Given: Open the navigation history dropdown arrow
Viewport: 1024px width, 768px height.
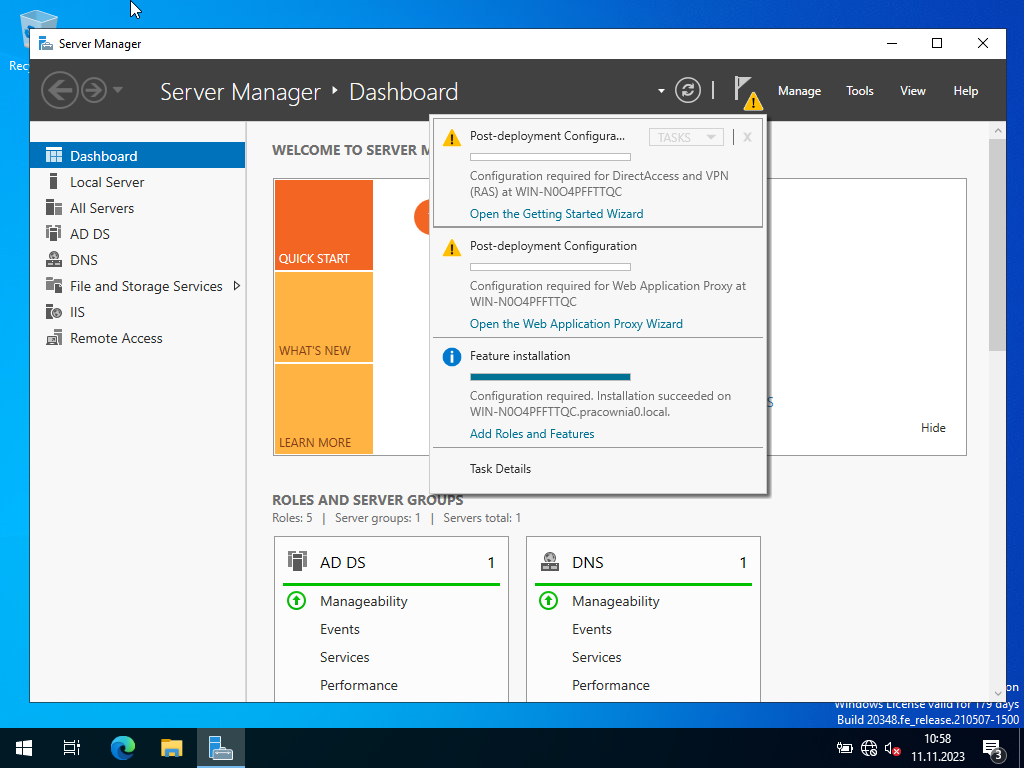Looking at the screenshot, I should pos(118,89).
